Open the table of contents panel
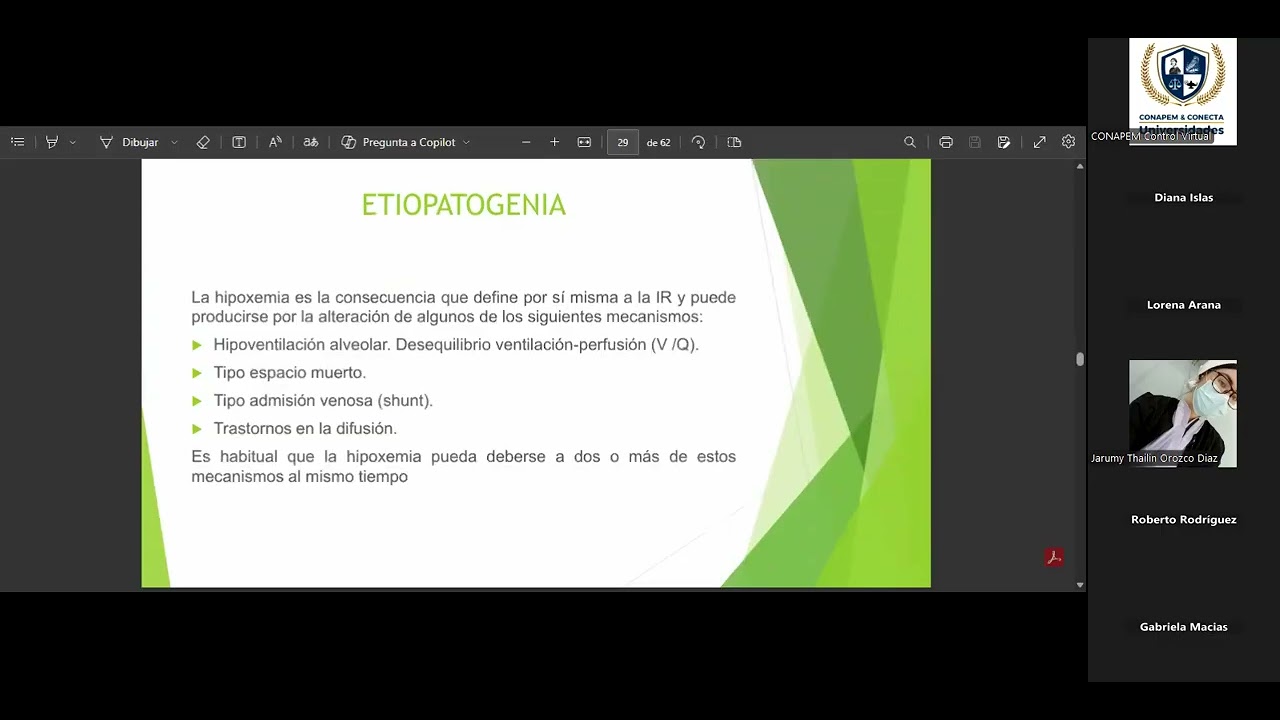The width and height of the screenshot is (1280, 720). point(17,142)
